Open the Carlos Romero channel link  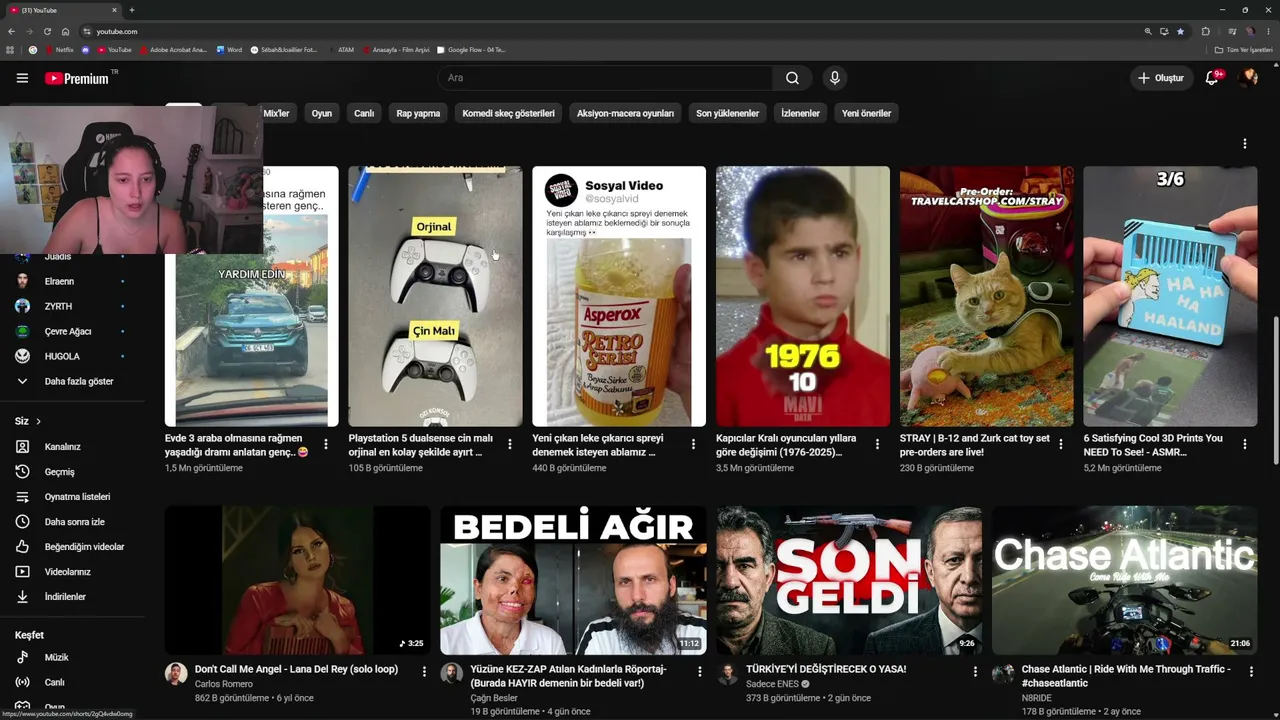[x=223, y=684]
